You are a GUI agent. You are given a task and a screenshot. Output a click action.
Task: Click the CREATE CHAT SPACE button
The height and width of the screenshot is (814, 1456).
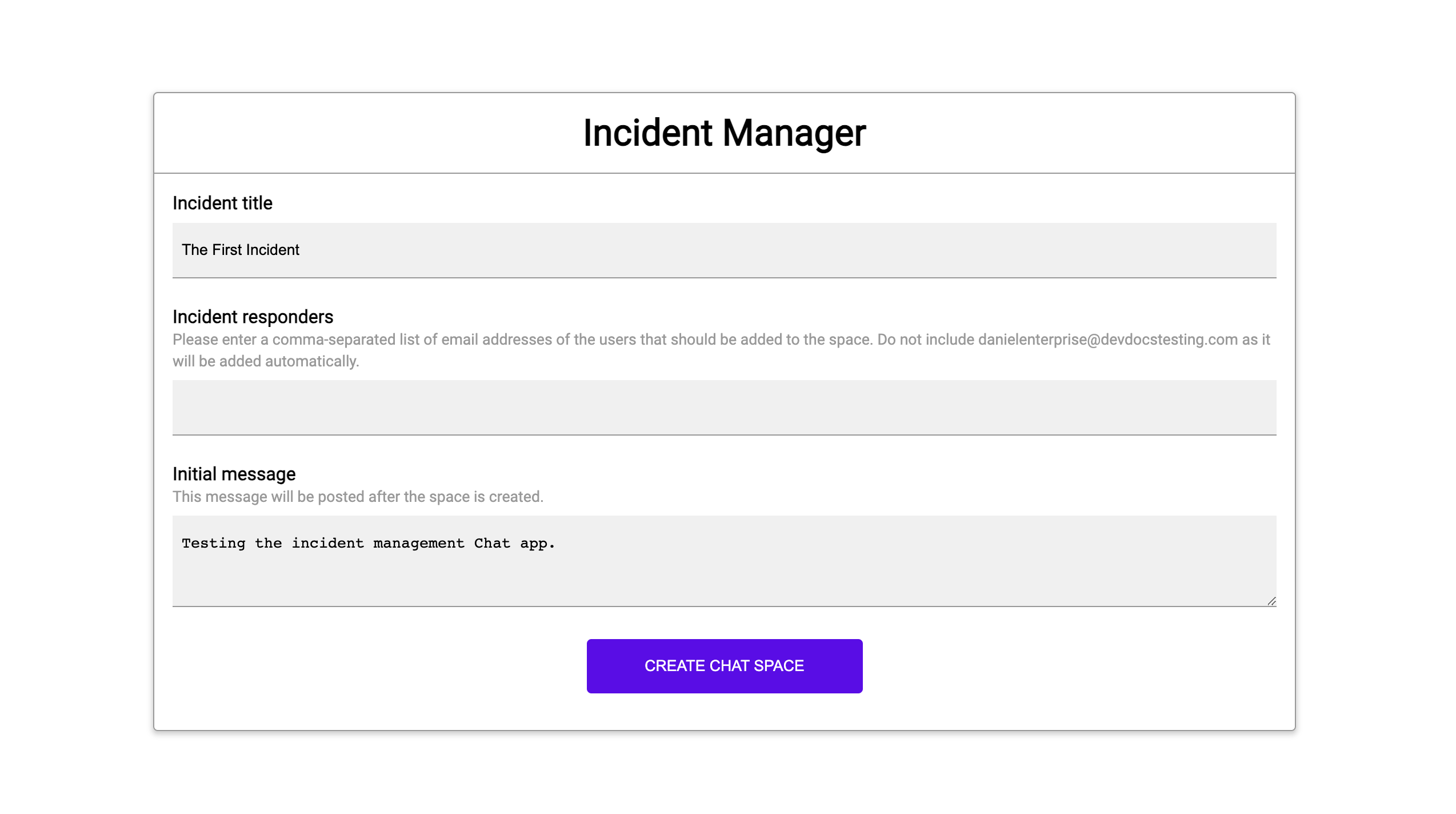(x=724, y=665)
